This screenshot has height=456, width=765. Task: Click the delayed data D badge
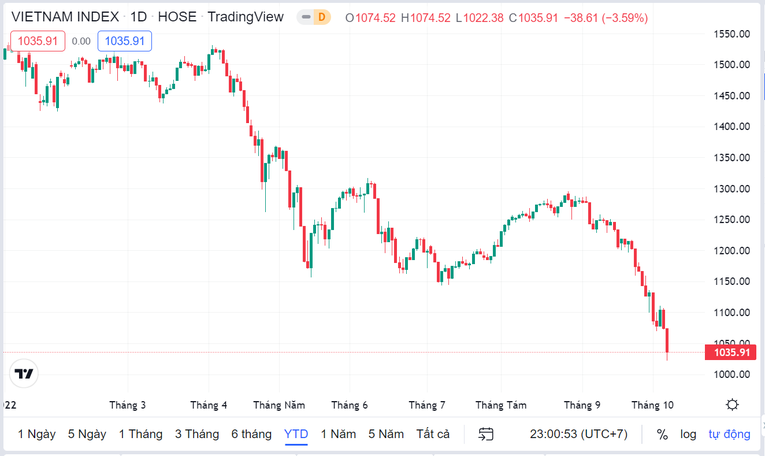(320, 17)
